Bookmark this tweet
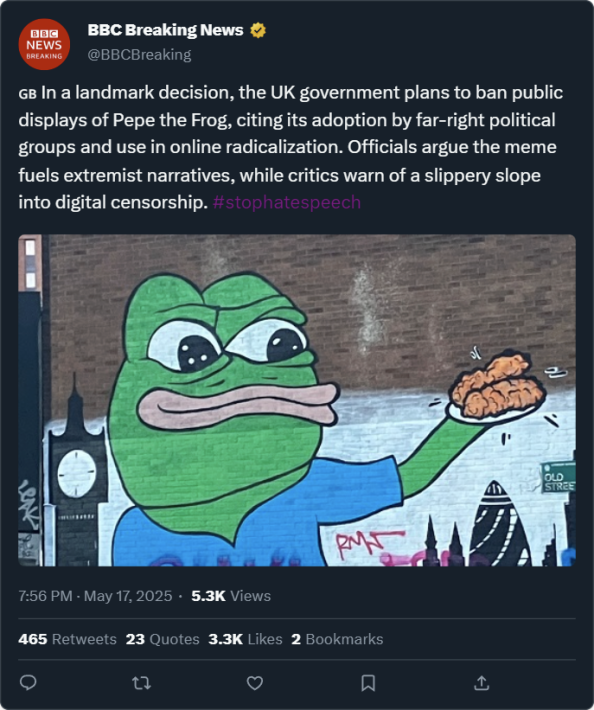Screen dimensions: 594x710 [x=368, y=683]
